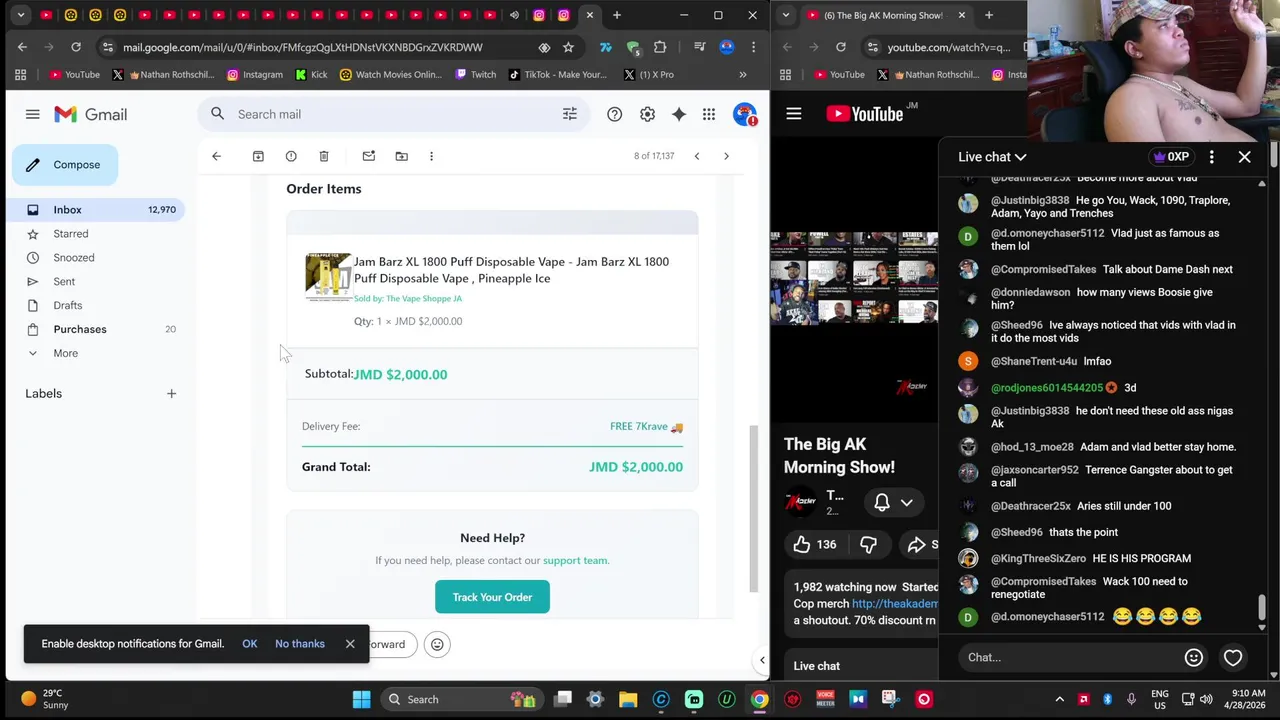The image size is (1280, 720).
Task: Open theakademiks merch link in description
Action: pyautogui.click(x=895, y=604)
